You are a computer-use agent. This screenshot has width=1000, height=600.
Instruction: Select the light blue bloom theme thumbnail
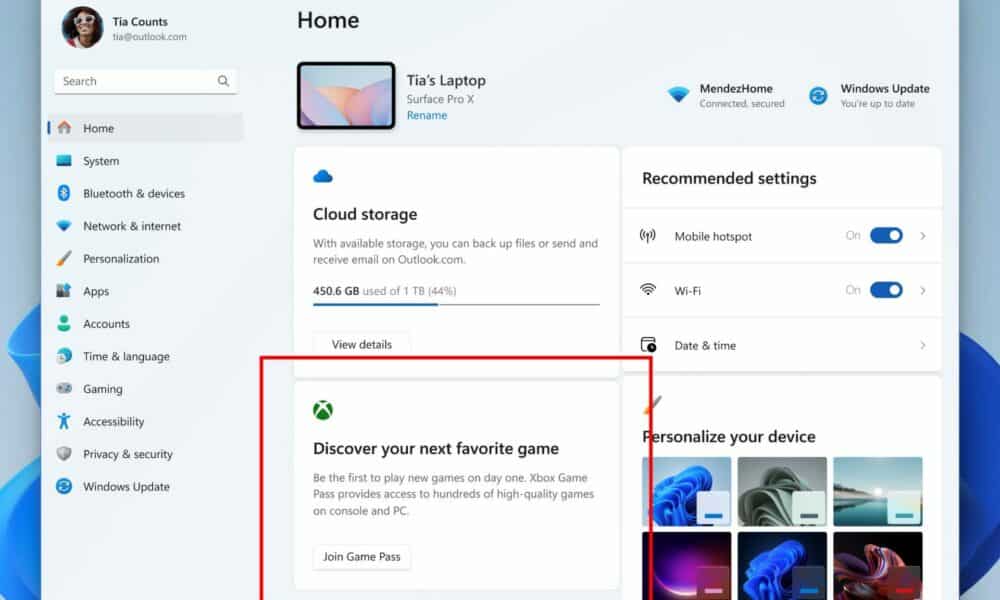pyautogui.click(x=686, y=491)
